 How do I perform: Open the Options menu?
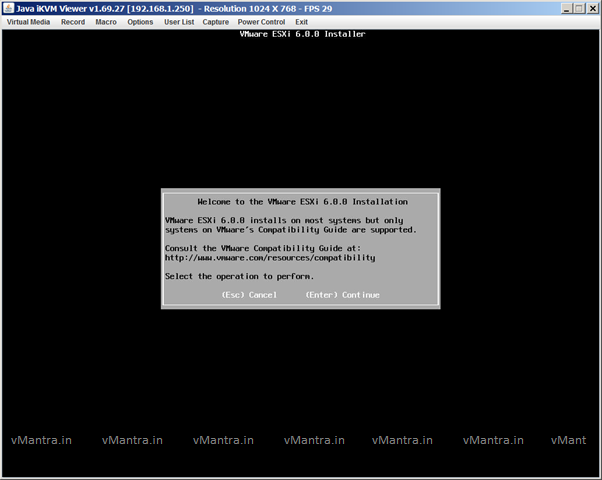tap(140, 22)
